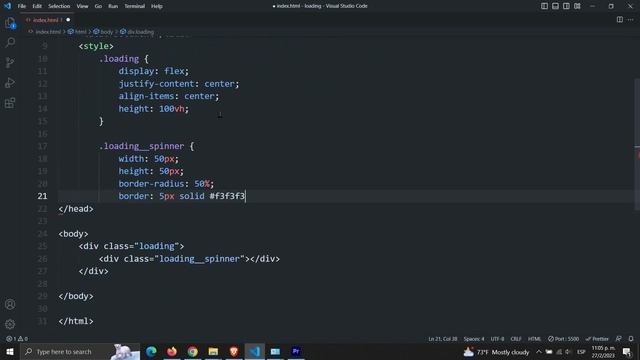Change CRLF end of line sequence

point(516,339)
